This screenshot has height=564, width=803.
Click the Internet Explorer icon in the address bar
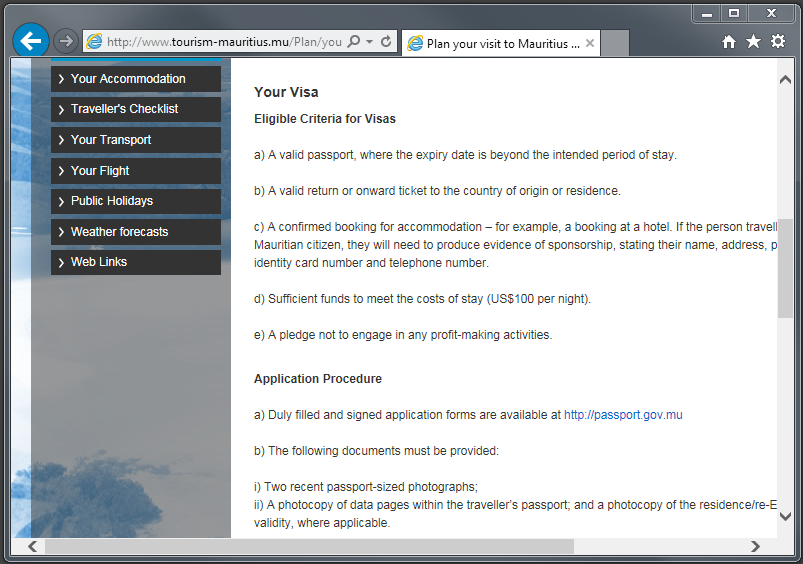coord(94,41)
